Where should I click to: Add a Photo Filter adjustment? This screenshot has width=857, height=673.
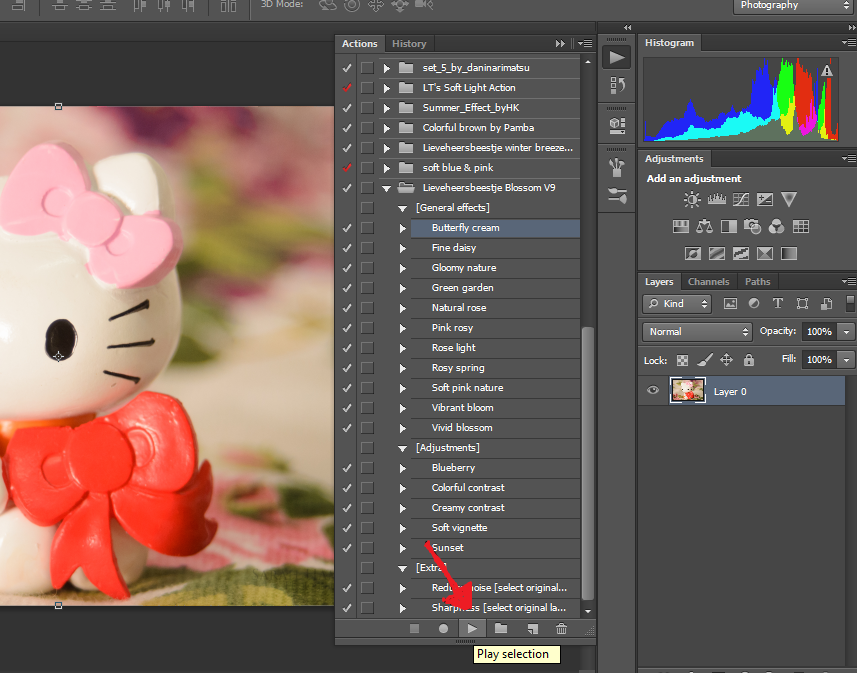[753, 226]
